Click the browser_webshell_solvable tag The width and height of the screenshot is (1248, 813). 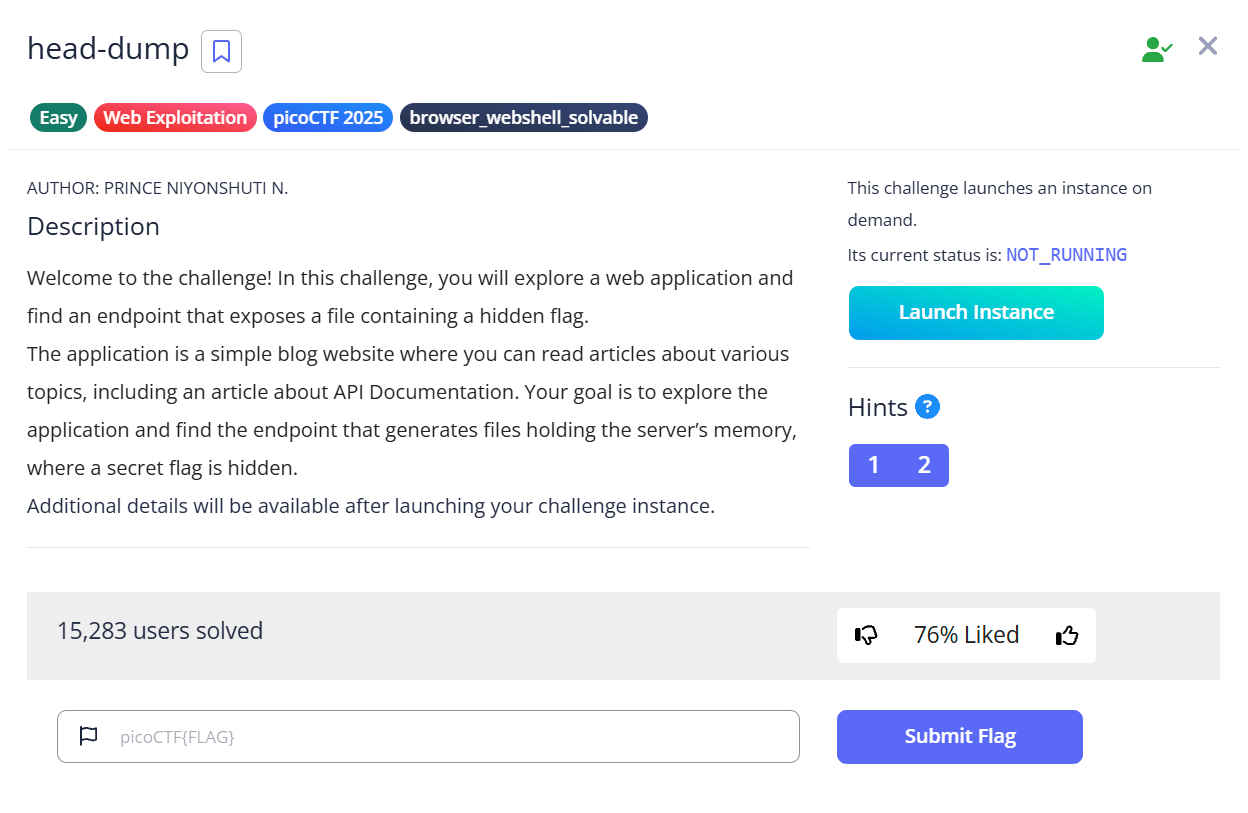pos(524,118)
